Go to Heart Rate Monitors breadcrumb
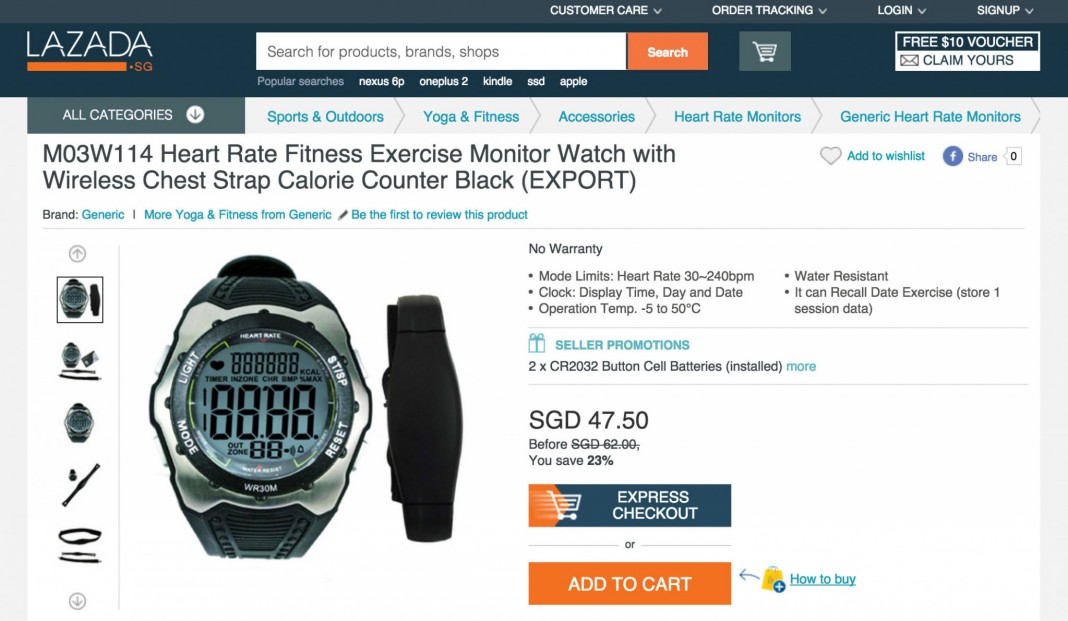This screenshot has width=1068, height=621. point(737,116)
